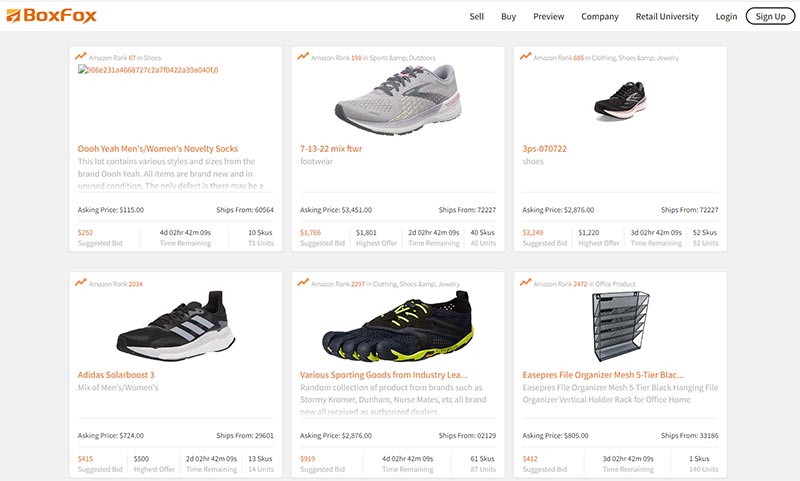800x481 pixels.
Task: Click Amazon Rank 198 in Sports & Outdoors text
Action: point(373,58)
